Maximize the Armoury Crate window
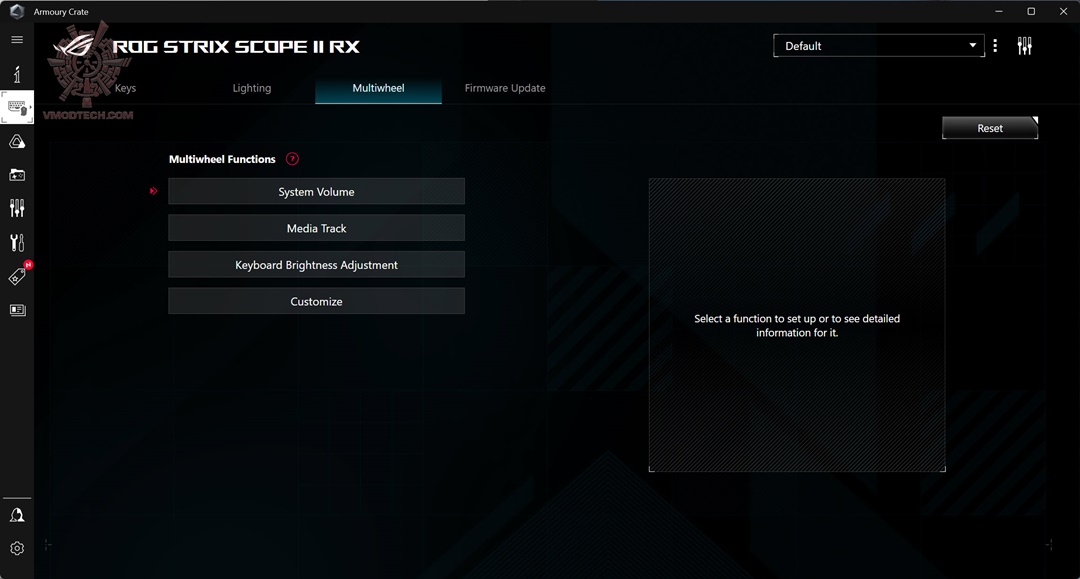The width and height of the screenshot is (1080, 579). pyautogui.click(x=1031, y=11)
